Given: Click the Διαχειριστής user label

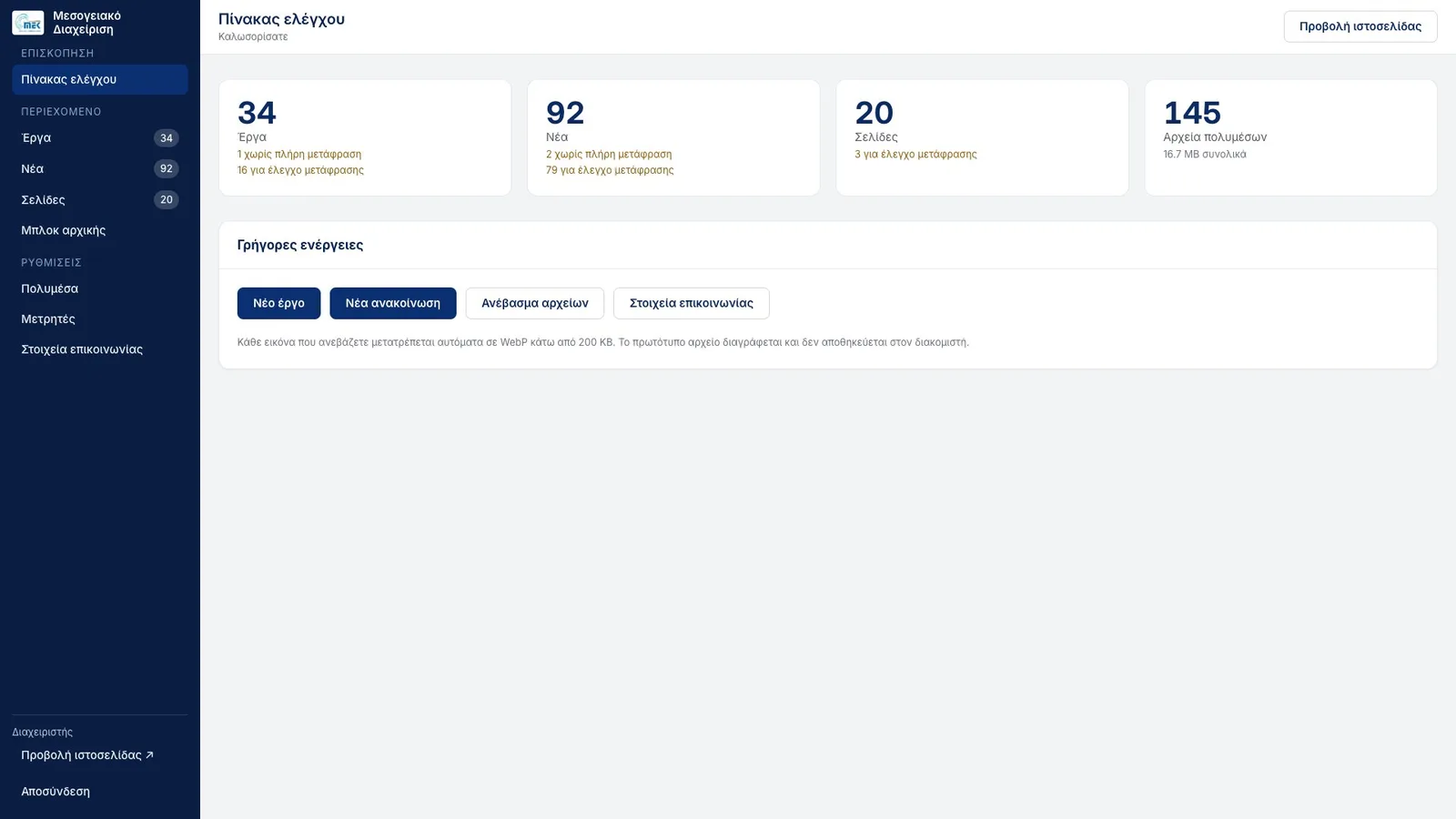Looking at the screenshot, I should tap(43, 733).
